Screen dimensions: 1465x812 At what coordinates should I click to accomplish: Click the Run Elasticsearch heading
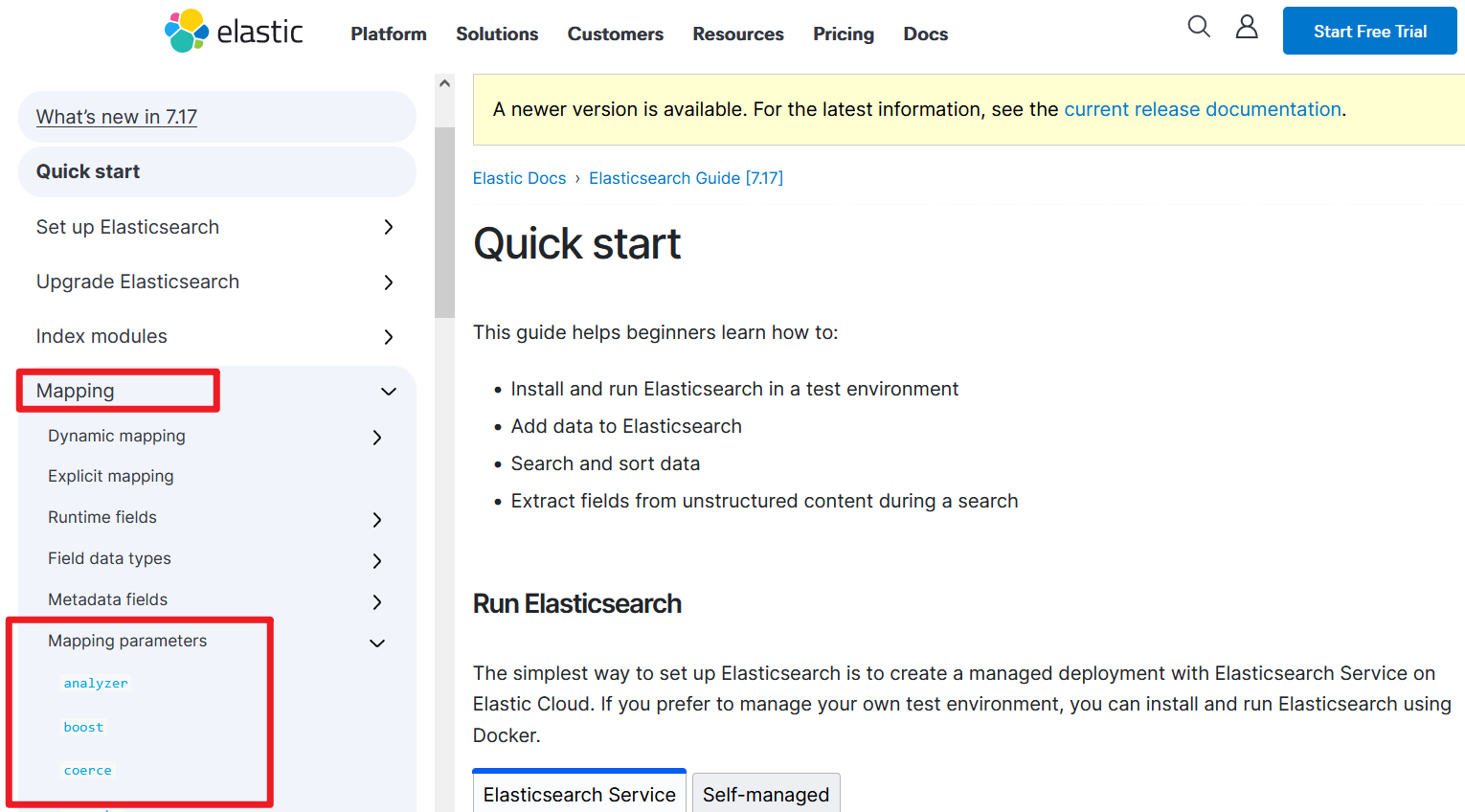pos(577,603)
